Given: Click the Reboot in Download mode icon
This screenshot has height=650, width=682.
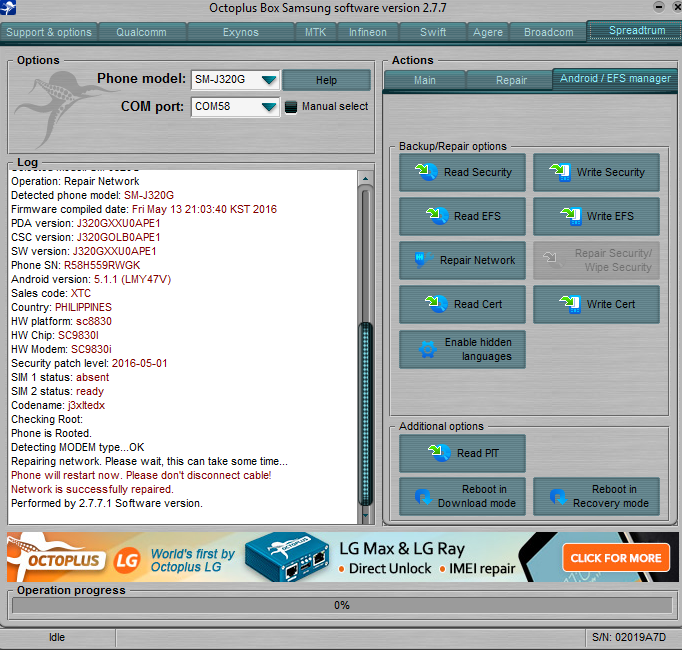Looking at the screenshot, I should coord(423,496).
